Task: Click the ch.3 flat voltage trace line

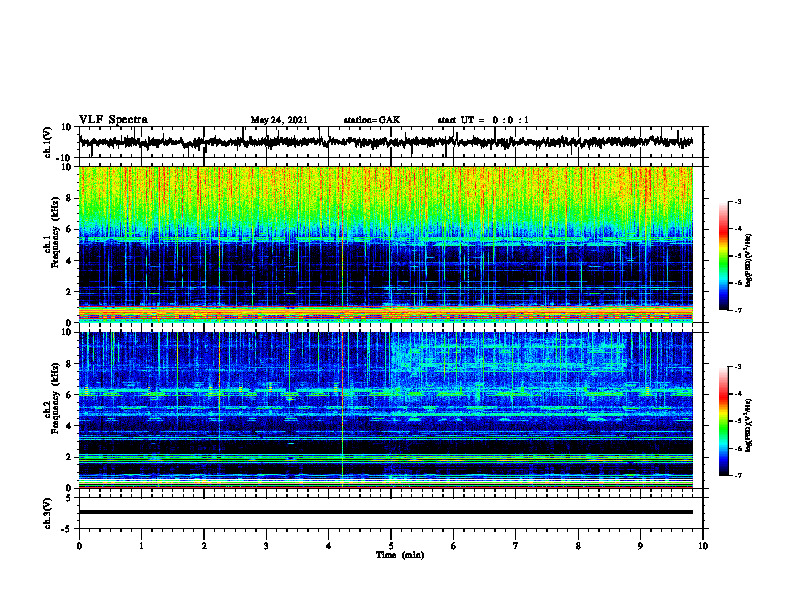Action: pyautogui.click(x=386, y=512)
